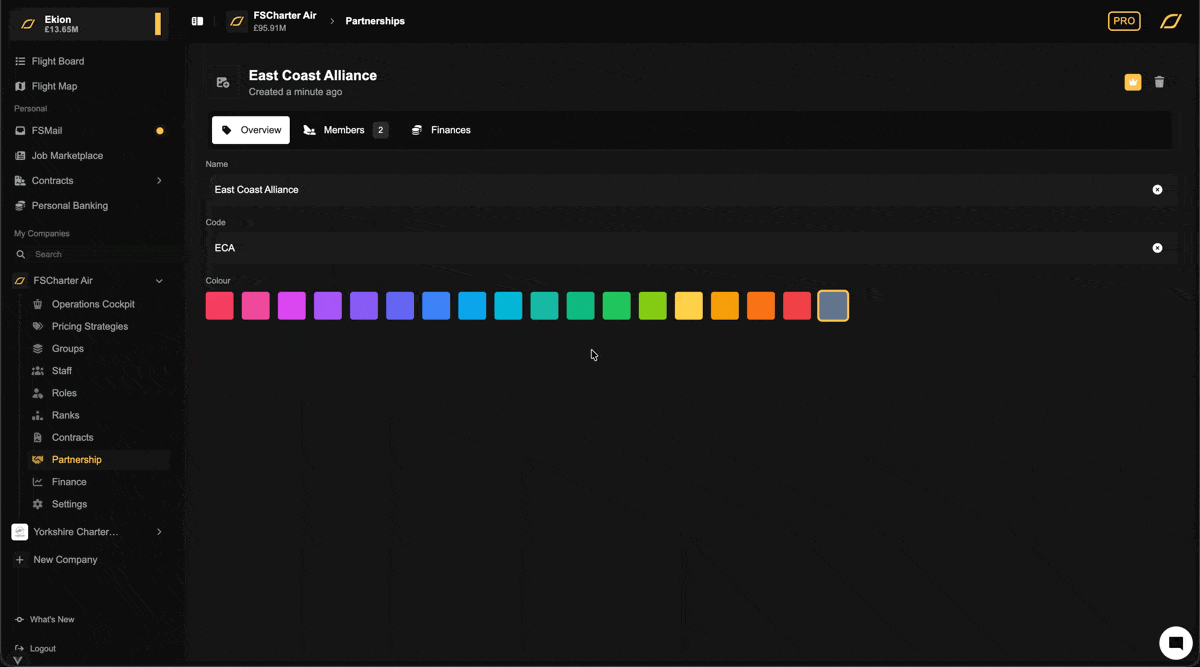Expand the Yorkshire Charter company chevron
1200x667 pixels.
point(159,532)
